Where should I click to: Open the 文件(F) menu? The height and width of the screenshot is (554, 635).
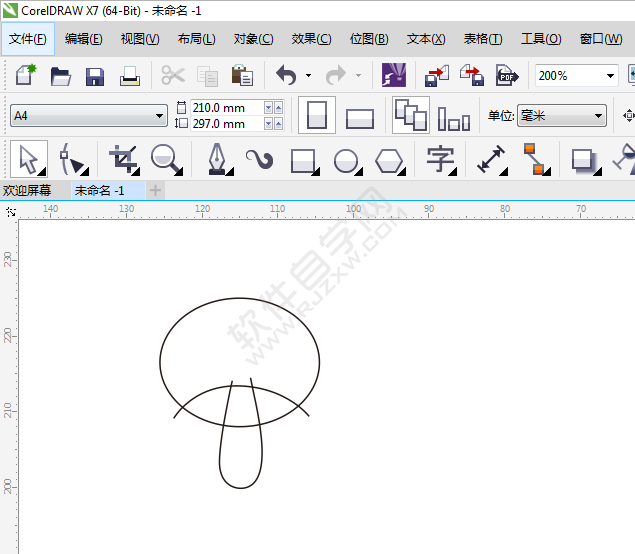pyautogui.click(x=27, y=39)
